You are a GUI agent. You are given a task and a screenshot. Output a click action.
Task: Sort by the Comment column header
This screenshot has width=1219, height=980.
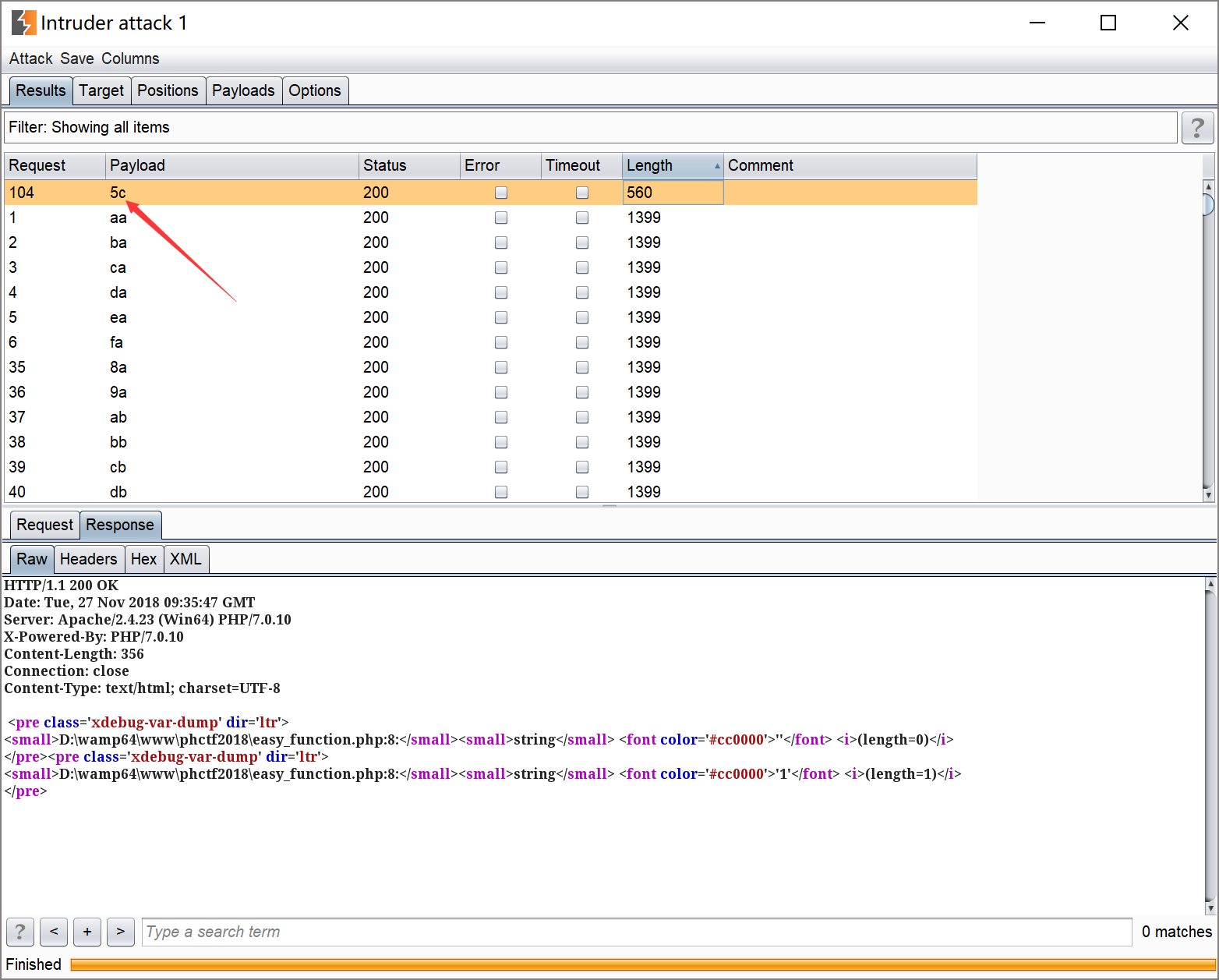click(x=850, y=165)
